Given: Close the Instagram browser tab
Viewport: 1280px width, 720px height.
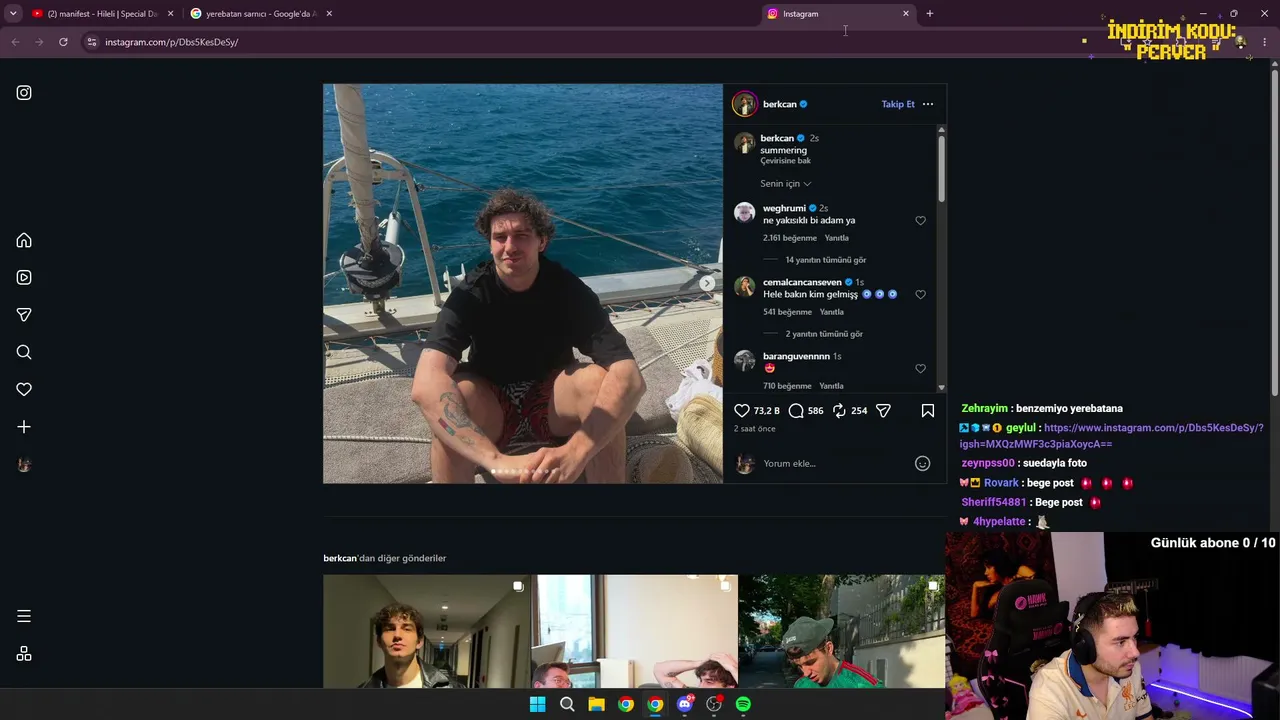Looking at the screenshot, I should (x=906, y=14).
